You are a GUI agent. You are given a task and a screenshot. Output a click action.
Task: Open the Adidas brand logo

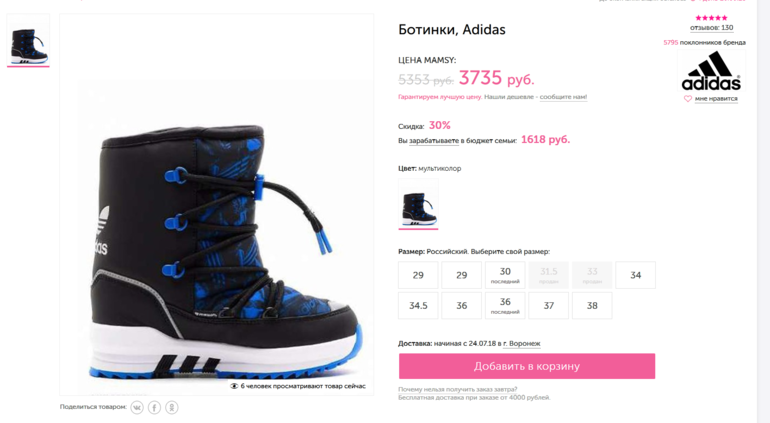(711, 71)
